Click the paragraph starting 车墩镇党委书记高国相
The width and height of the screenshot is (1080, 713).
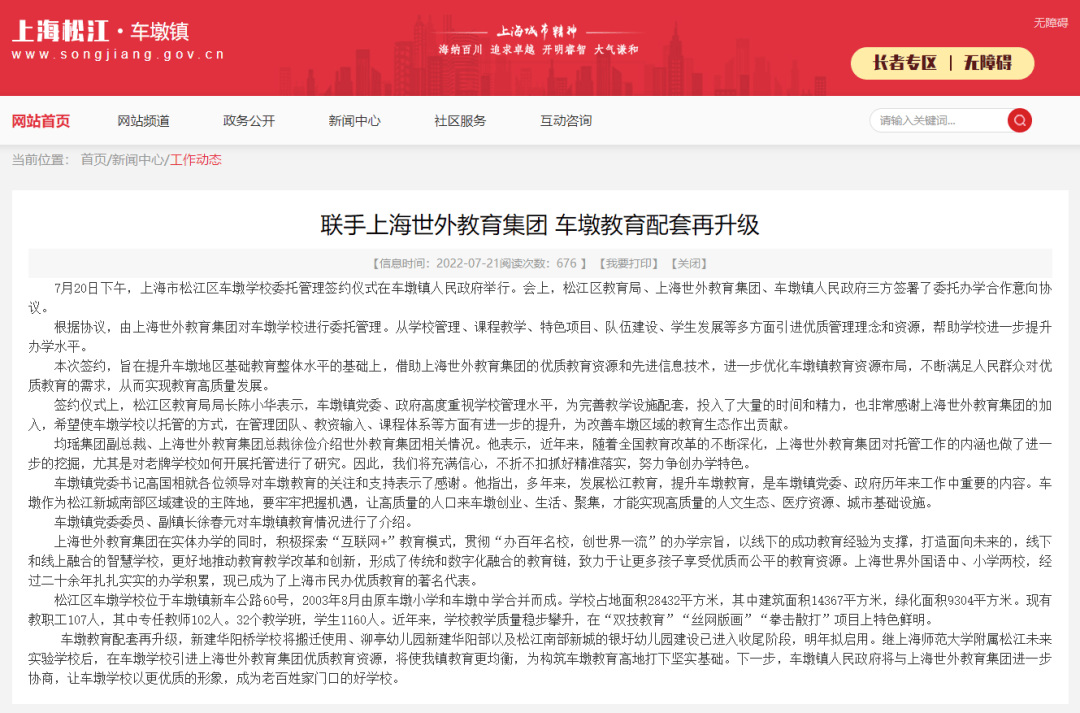pyautogui.click(x=540, y=493)
